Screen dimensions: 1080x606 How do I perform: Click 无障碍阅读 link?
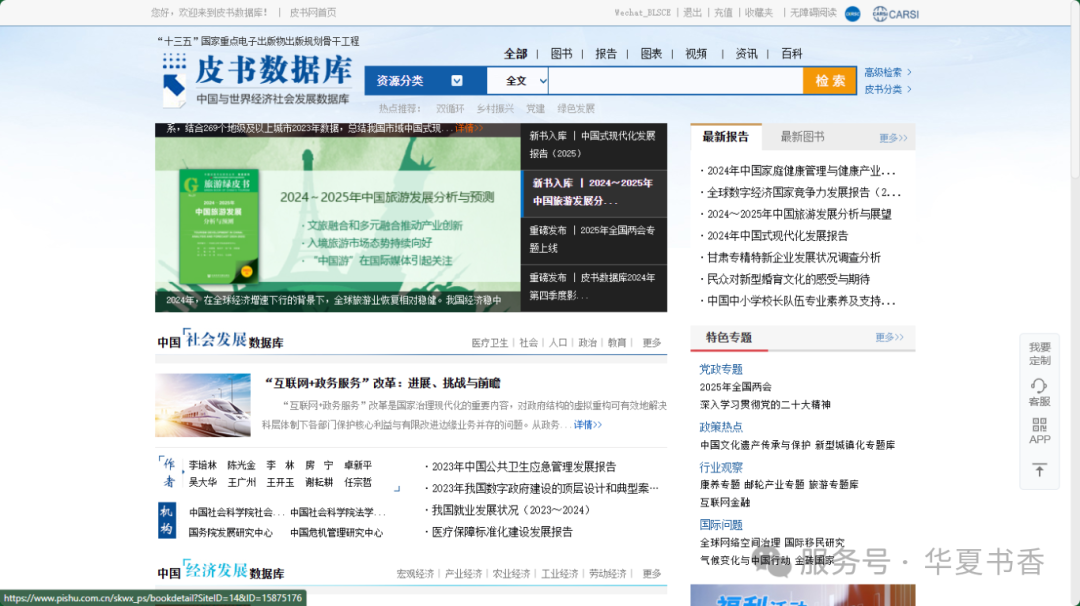pos(813,12)
